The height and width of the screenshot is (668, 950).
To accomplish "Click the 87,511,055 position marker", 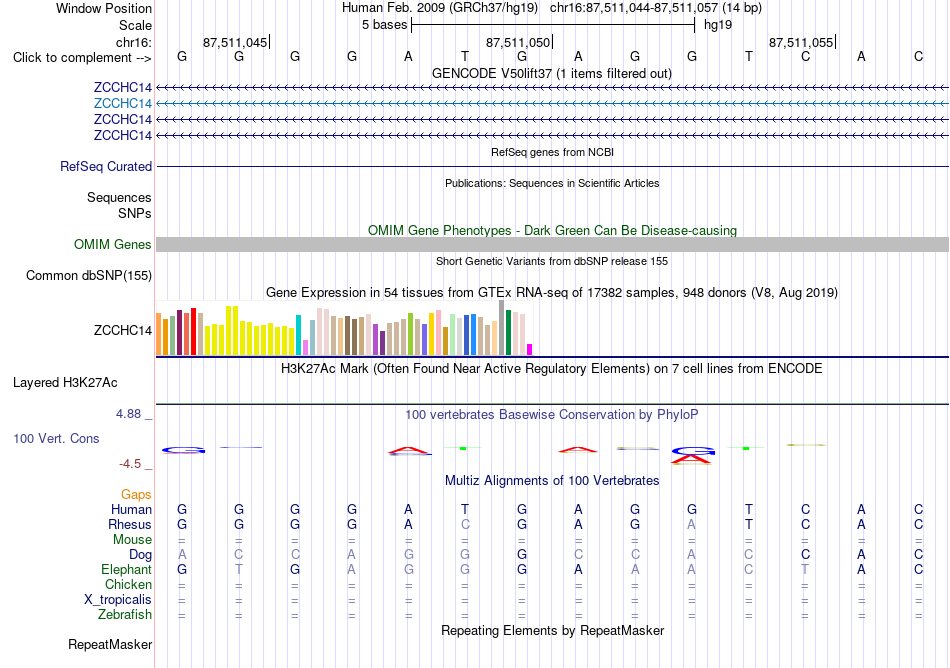I will [x=801, y=42].
